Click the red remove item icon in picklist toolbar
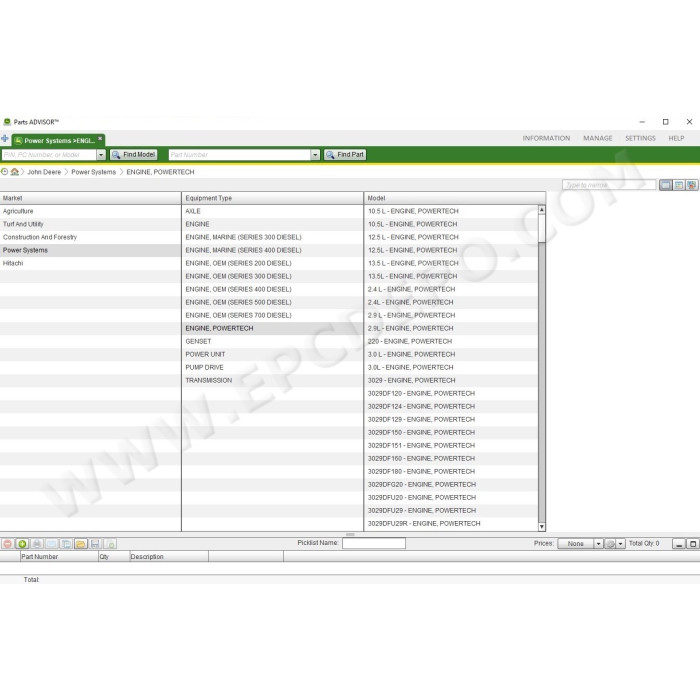The height and width of the screenshot is (700, 700). tap(8, 544)
